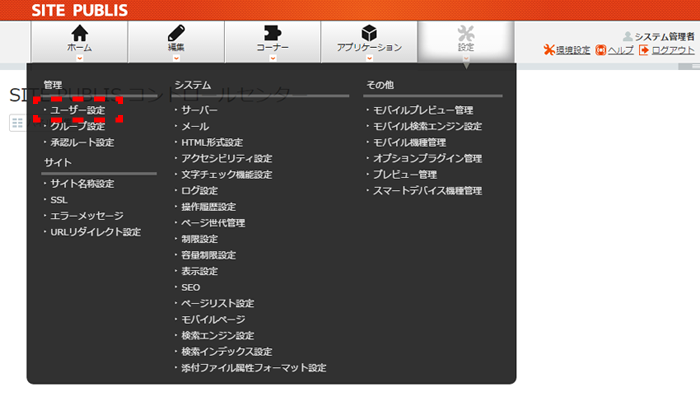This screenshot has height=420, width=700.
Task: Select 表示設定 menu entry
Action: [200, 271]
